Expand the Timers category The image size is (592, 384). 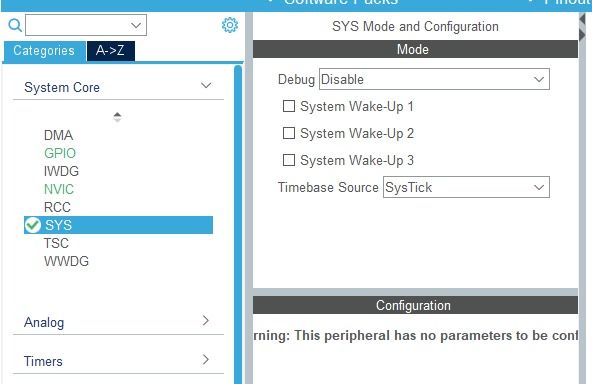click(x=118, y=361)
